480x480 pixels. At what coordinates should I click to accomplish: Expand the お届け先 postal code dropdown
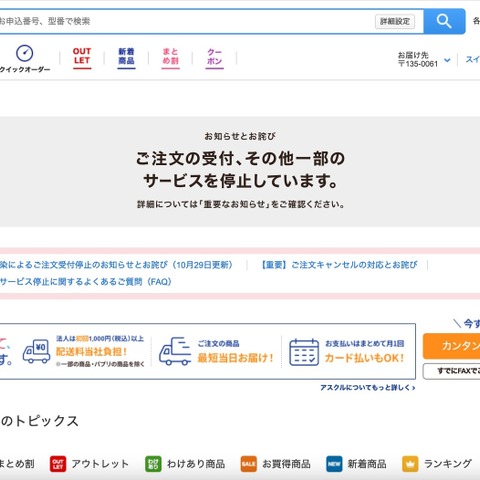point(447,60)
